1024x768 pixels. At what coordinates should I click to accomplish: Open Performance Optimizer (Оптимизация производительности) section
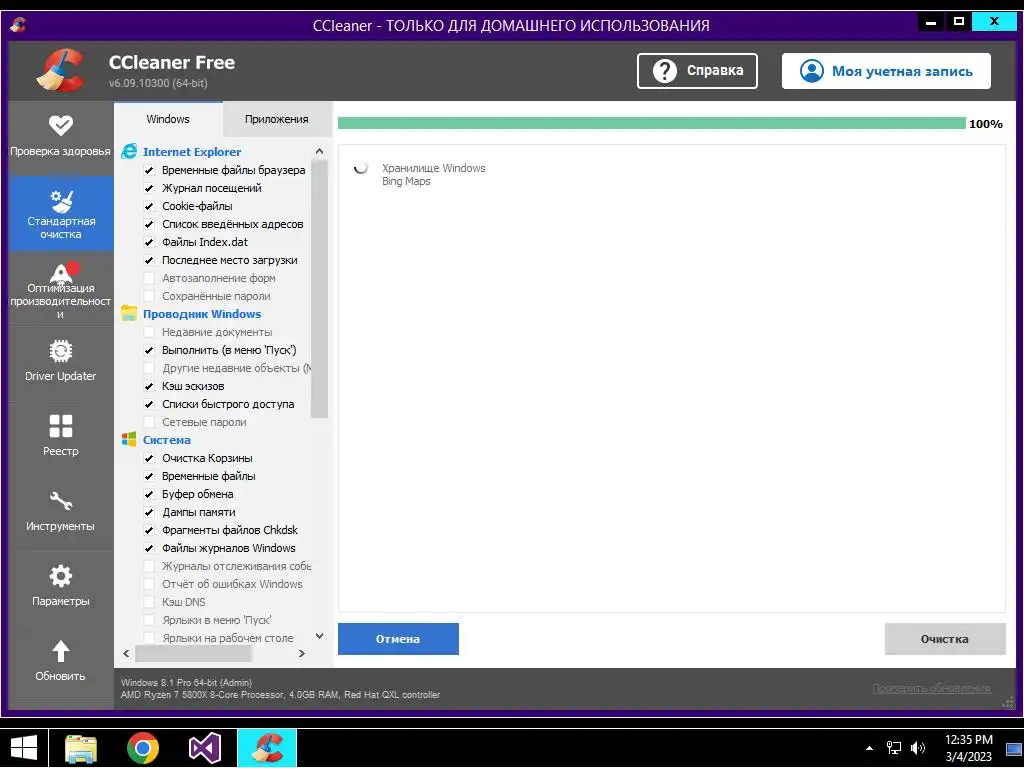pos(60,290)
